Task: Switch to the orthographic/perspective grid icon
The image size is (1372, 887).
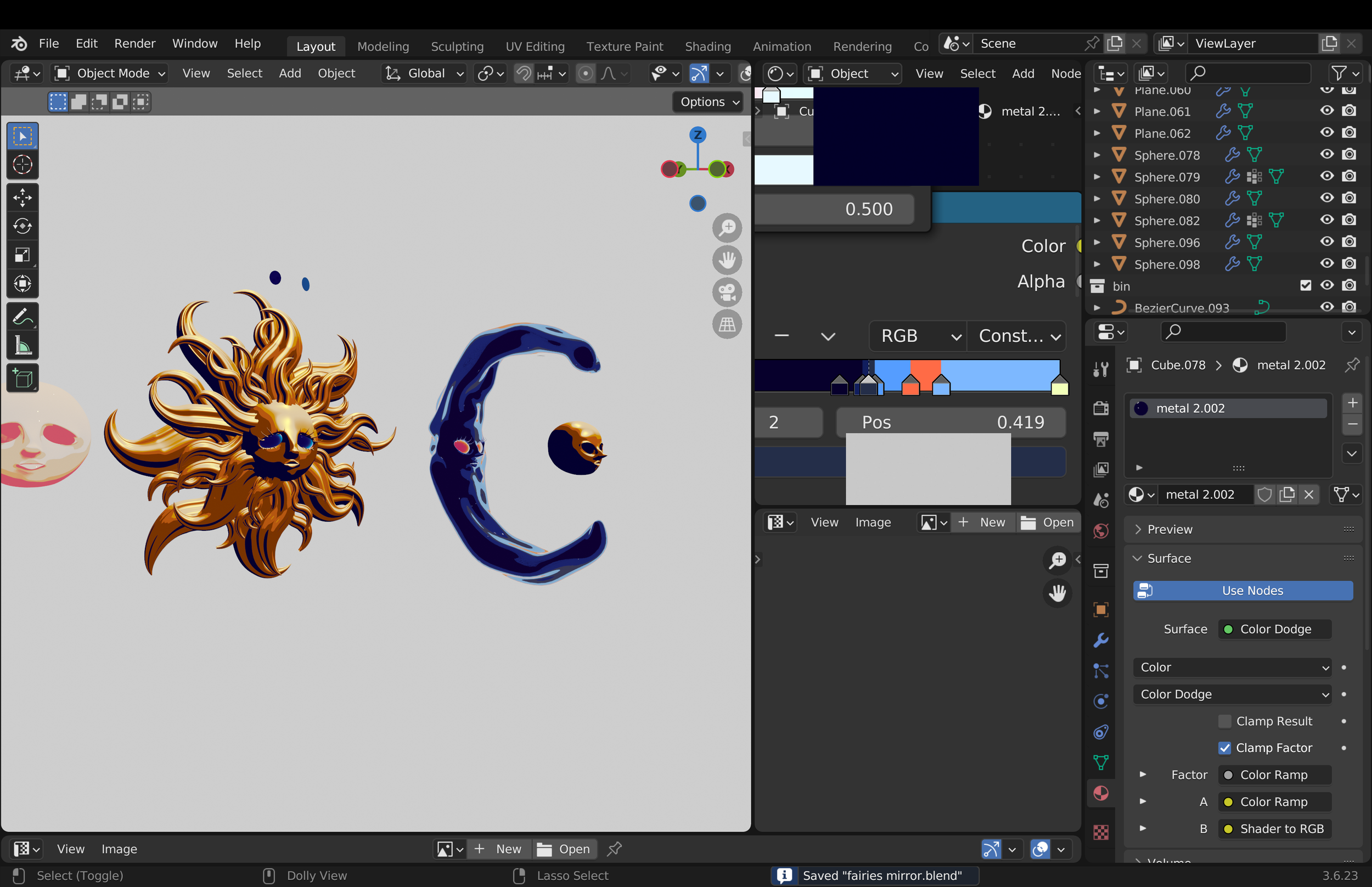Action: tap(727, 324)
